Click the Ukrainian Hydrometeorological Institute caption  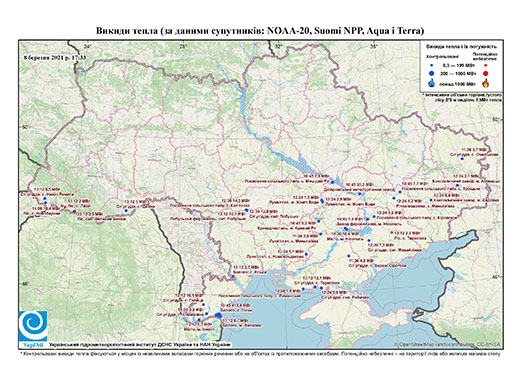point(140,345)
